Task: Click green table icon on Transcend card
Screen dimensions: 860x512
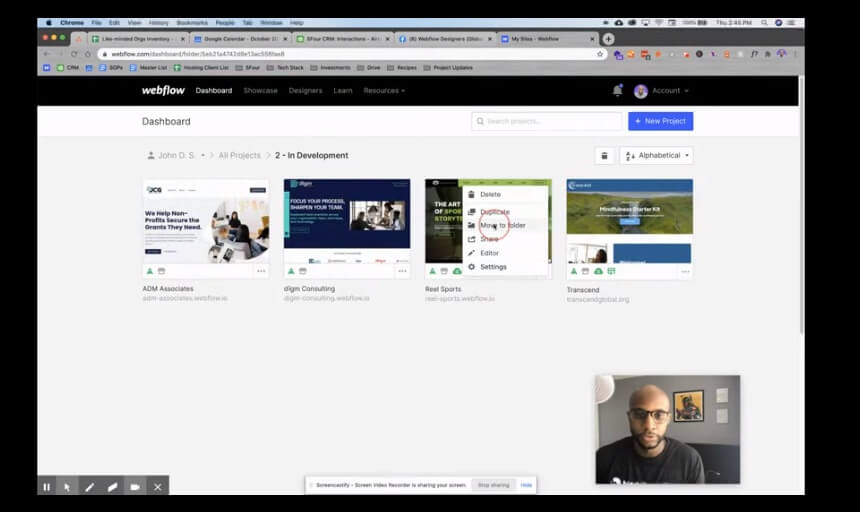Action: (x=612, y=271)
